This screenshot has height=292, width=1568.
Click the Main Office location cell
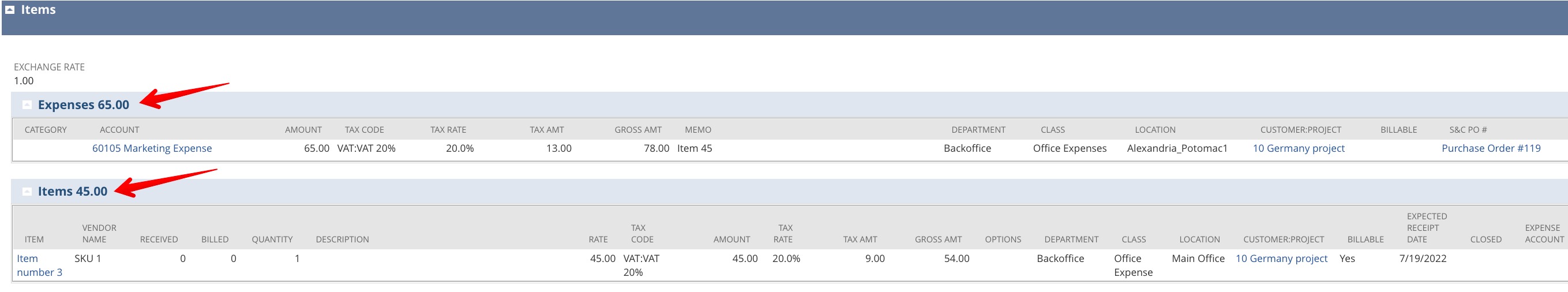(x=1198, y=259)
